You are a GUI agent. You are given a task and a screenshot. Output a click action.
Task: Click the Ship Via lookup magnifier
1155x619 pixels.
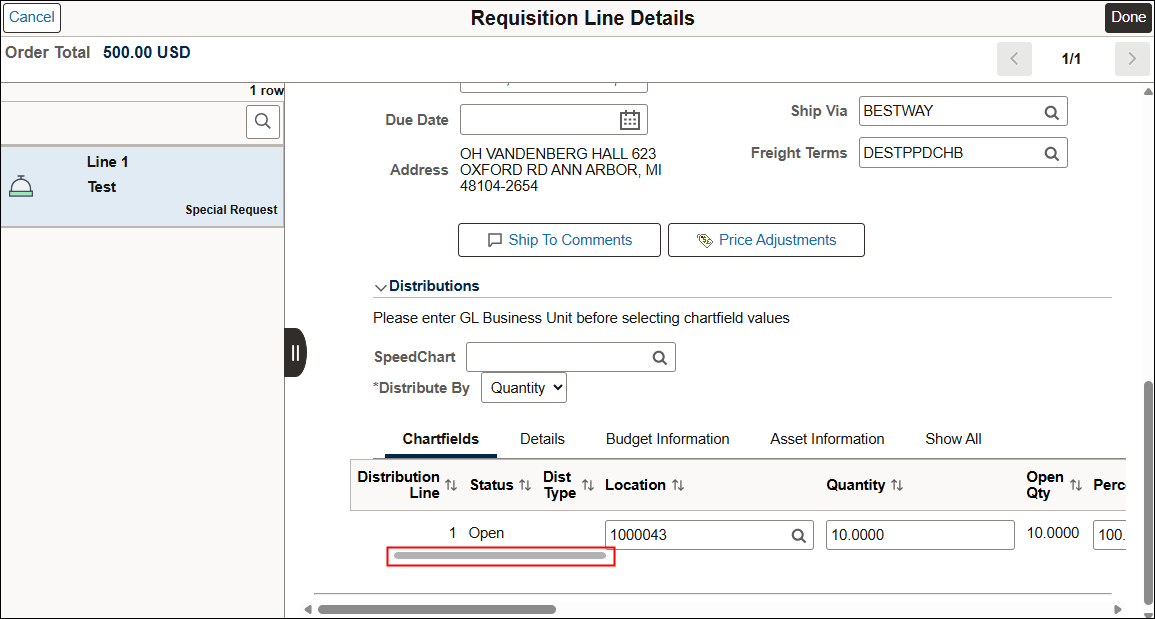pos(1051,112)
